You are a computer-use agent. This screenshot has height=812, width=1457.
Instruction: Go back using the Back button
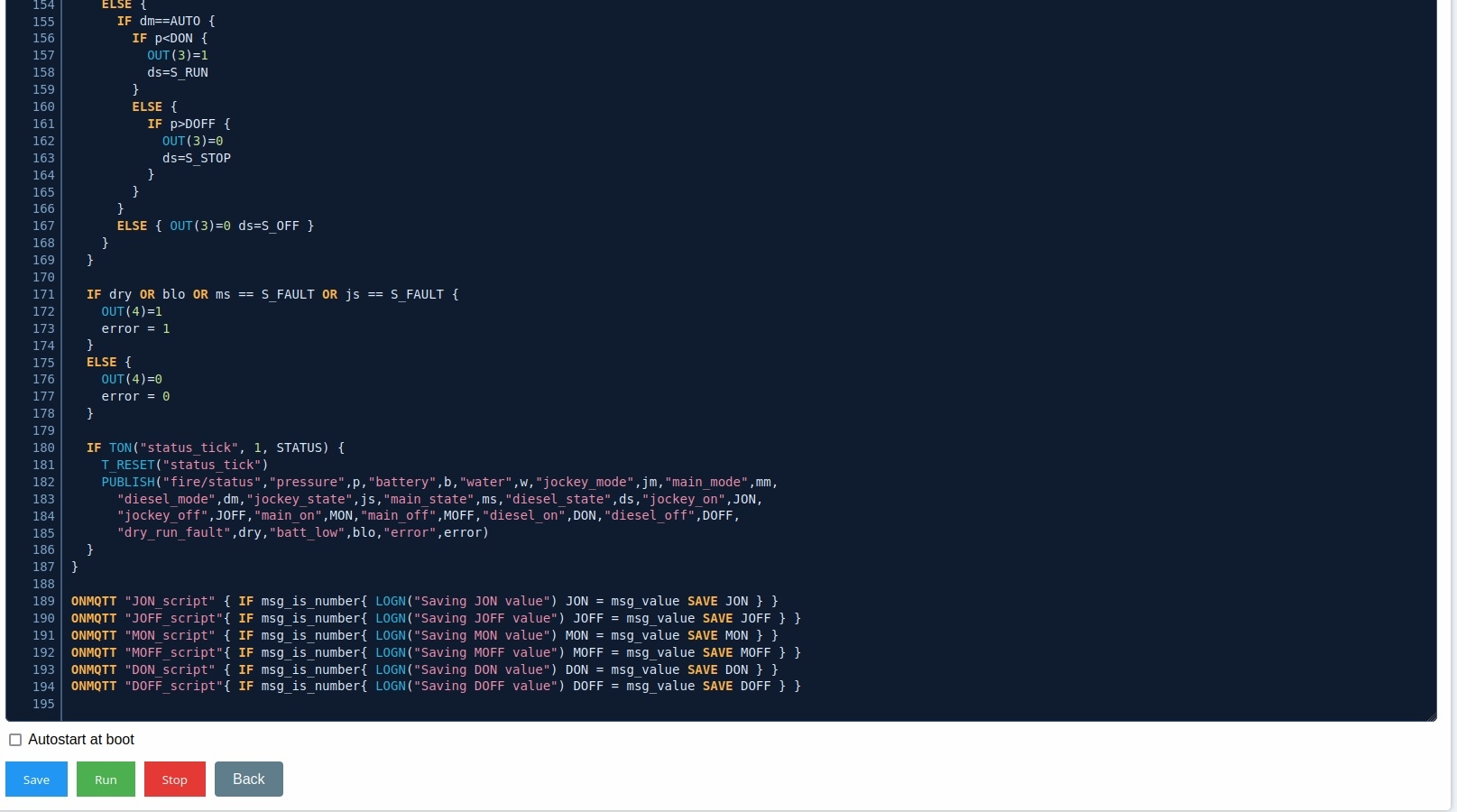coord(248,780)
